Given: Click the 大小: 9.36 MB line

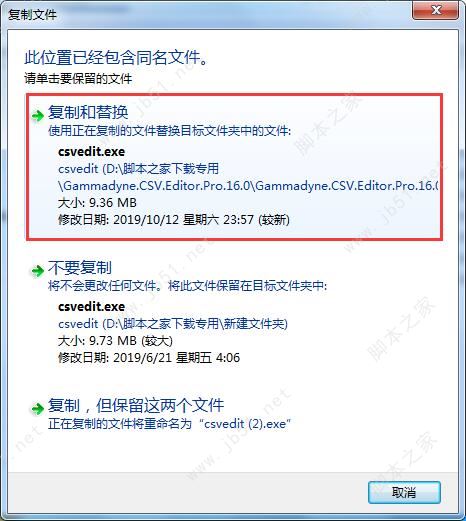Looking at the screenshot, I should pyautogui.click(x=97, y=203).
